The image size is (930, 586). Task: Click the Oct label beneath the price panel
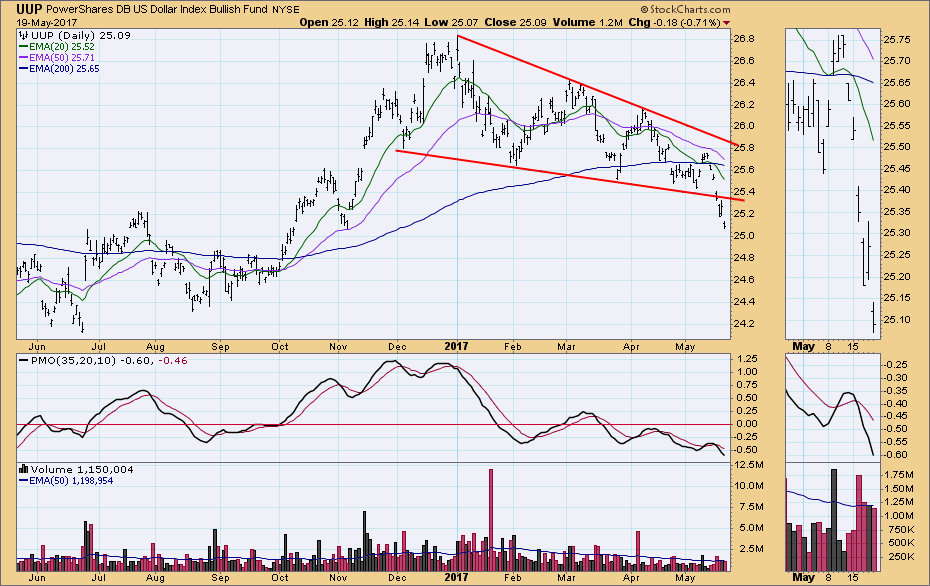coord(279,346)
